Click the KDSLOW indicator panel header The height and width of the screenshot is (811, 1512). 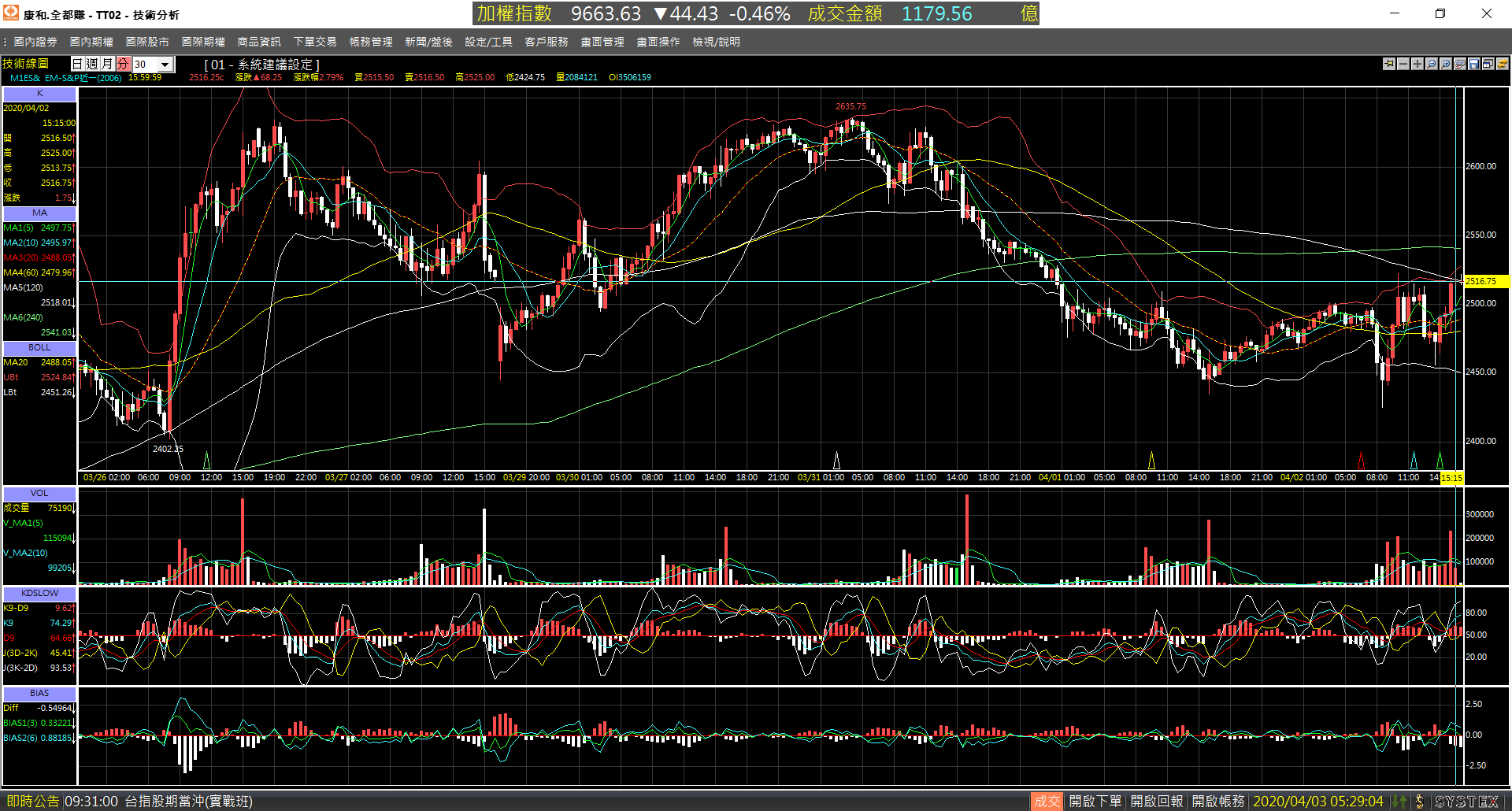(39, 593)
